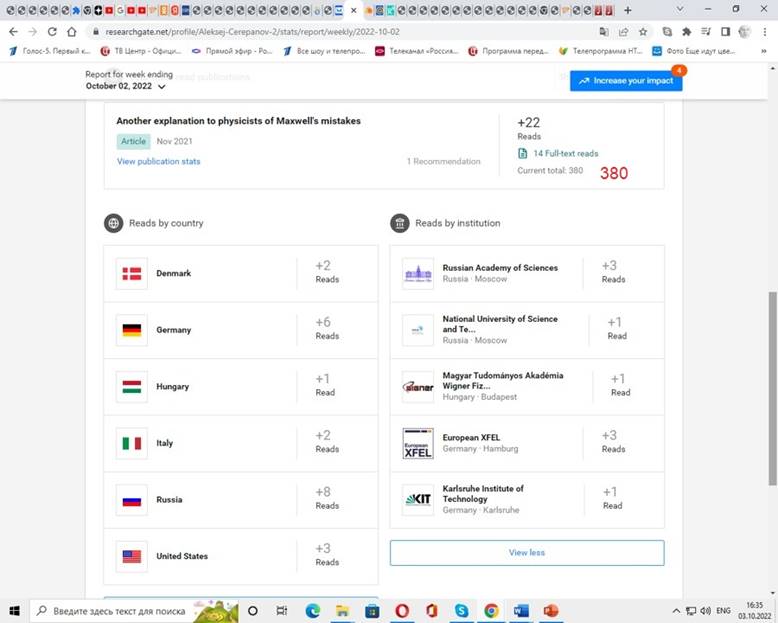Switch to PowerPoint from the taskbar
The height and width of the screenshot is (623, 778).
point(551,611)
